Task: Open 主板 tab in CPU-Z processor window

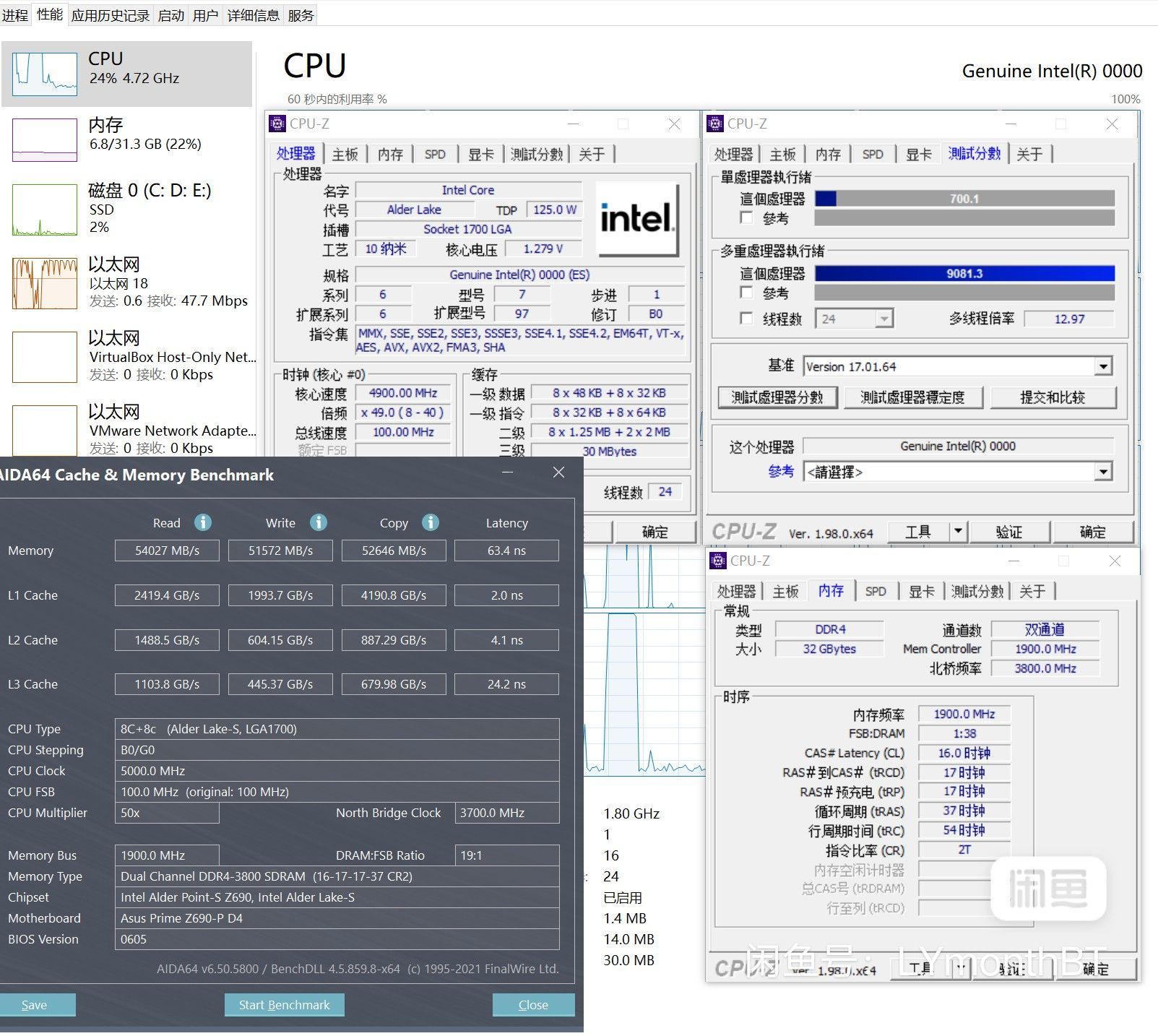Action: (345, 154)
